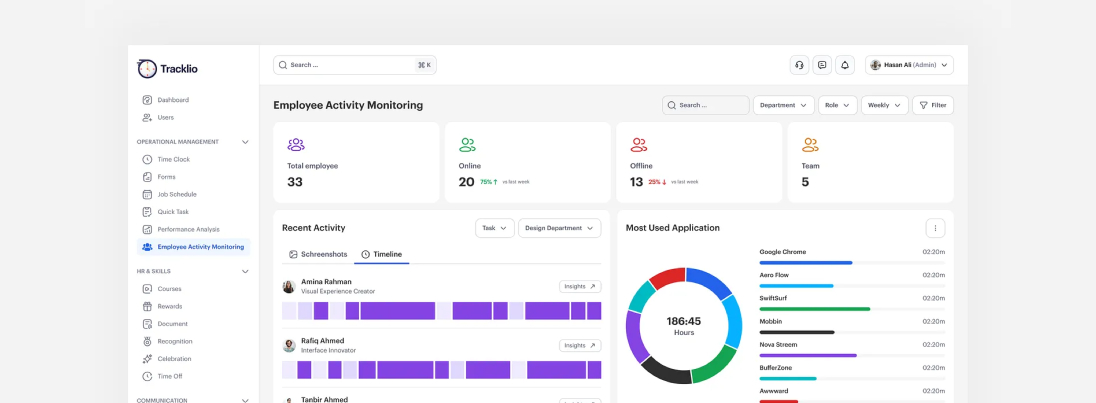Open Hasan Ali admin account menu
The image size is (1096, 403).
click(909, 65)
